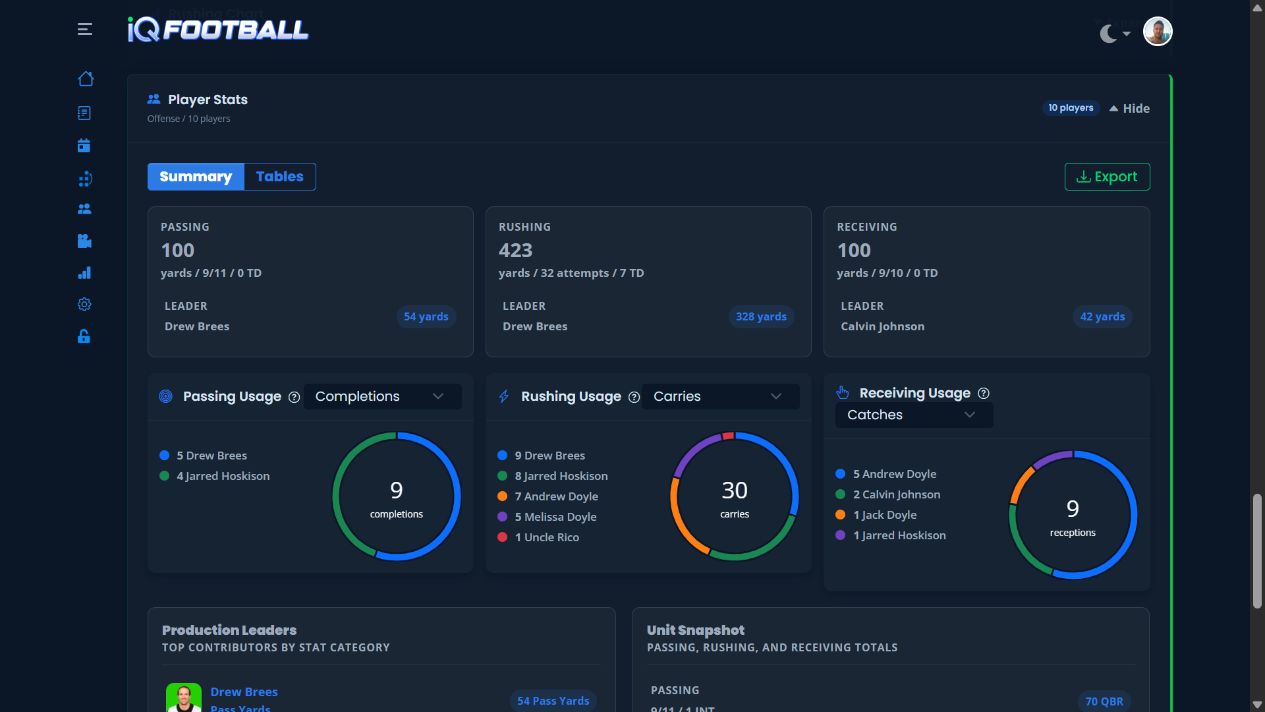Image resolution: width=1265 pixels, height=712 pixels.
Task: Open the playbook notebook sidebar icon
Action: coord(84,113)
